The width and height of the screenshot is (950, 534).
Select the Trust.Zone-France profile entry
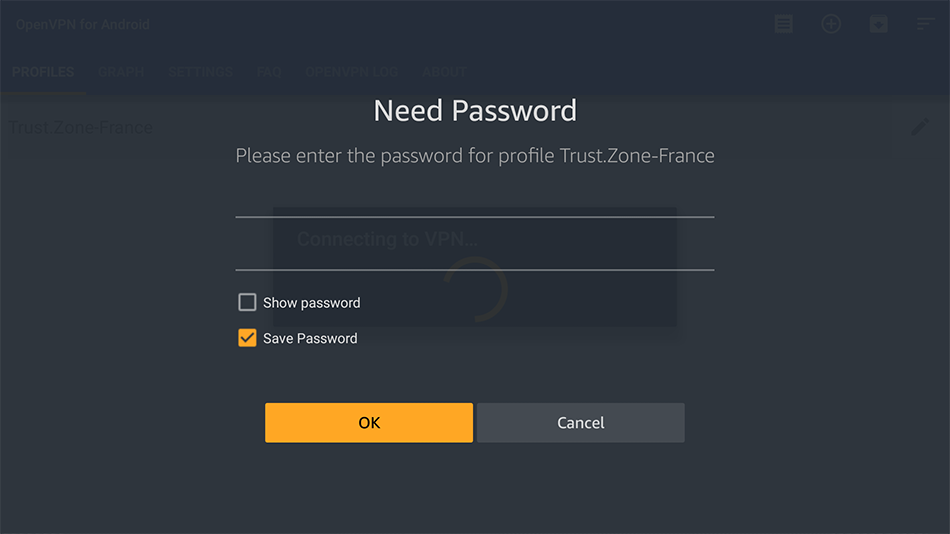pos(81,128)
